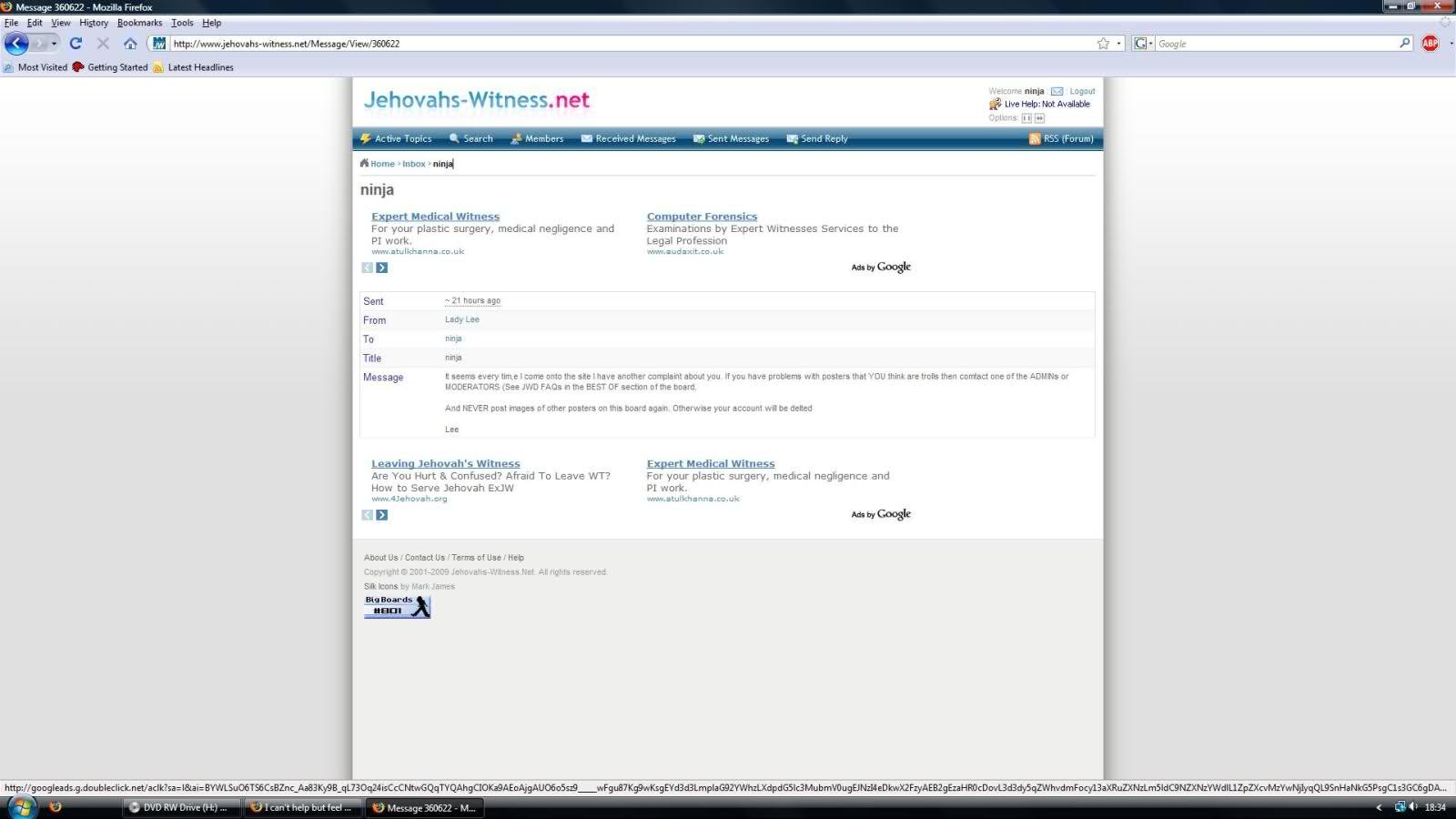Click the JW site favicon in address bar
The width and height of the screenshot is (1456, 819).
[x=159, y=43]
